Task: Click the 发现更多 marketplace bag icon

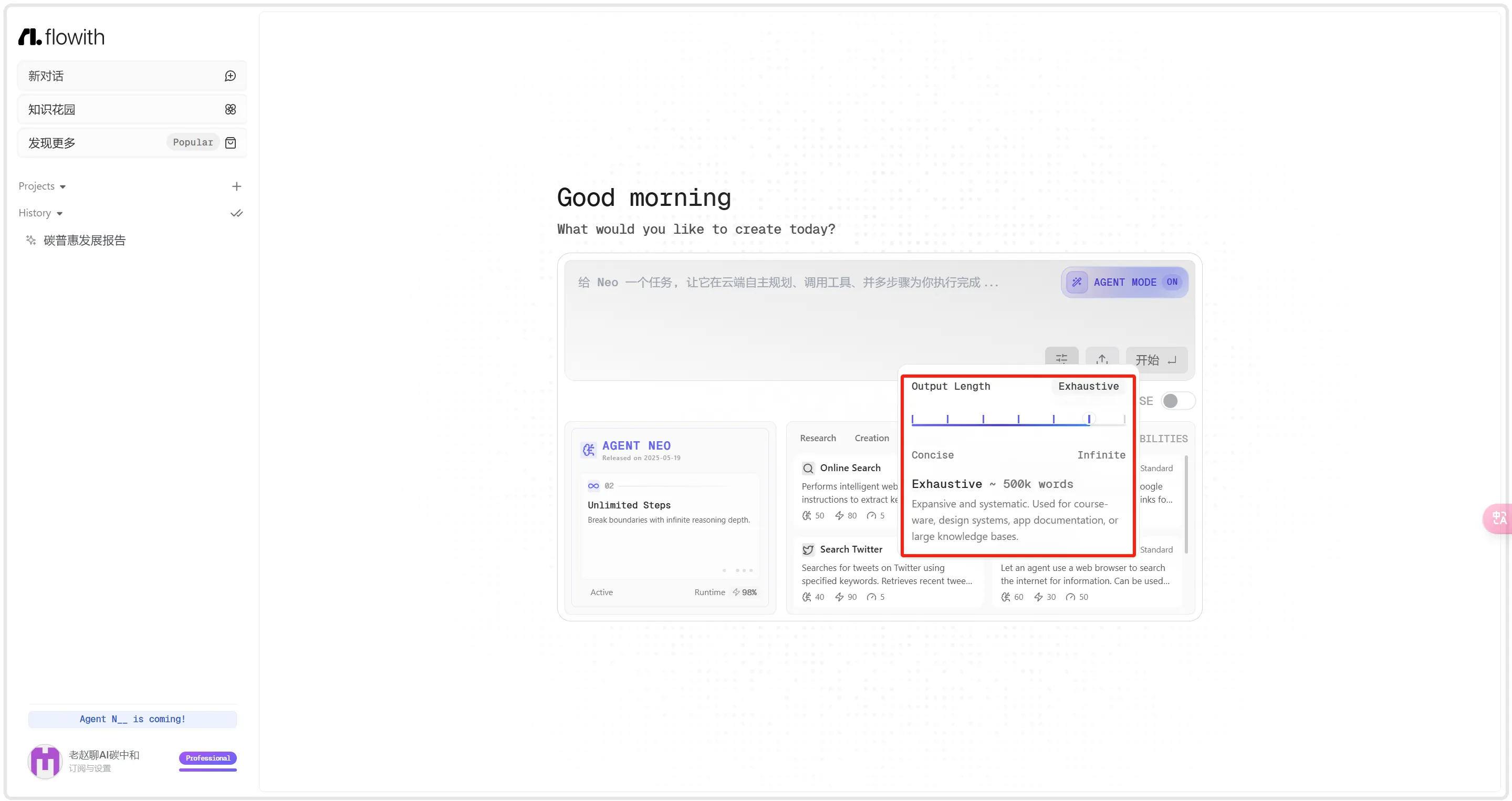Action: pyautogui.click(x=230, y=142)
